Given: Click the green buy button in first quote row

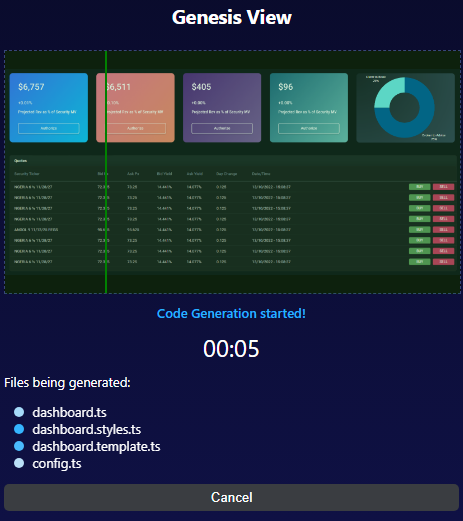Looking at the screenshot, I should coord(420,187).
